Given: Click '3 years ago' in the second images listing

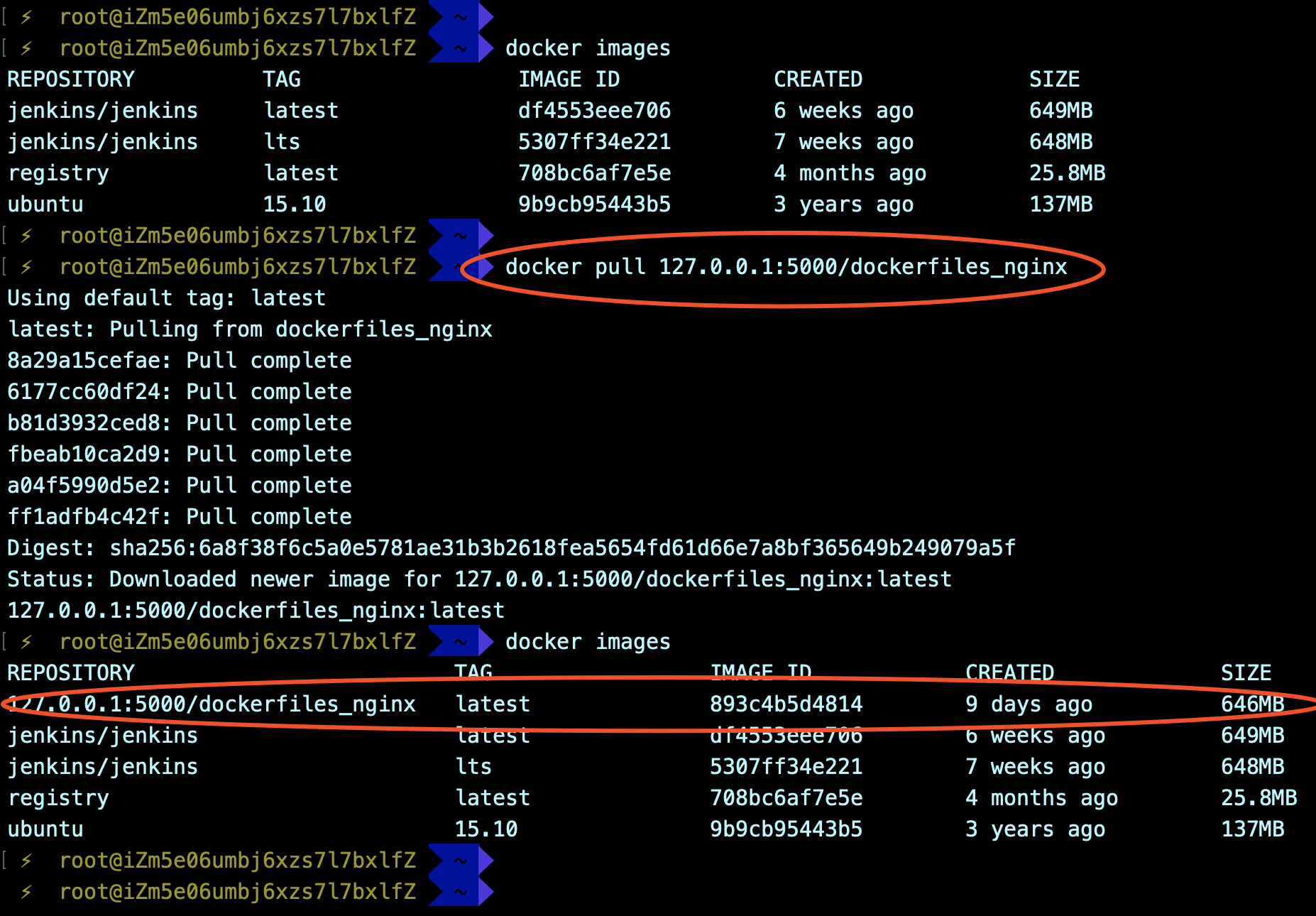Looking at the screenshot, I should point(1036,829).
